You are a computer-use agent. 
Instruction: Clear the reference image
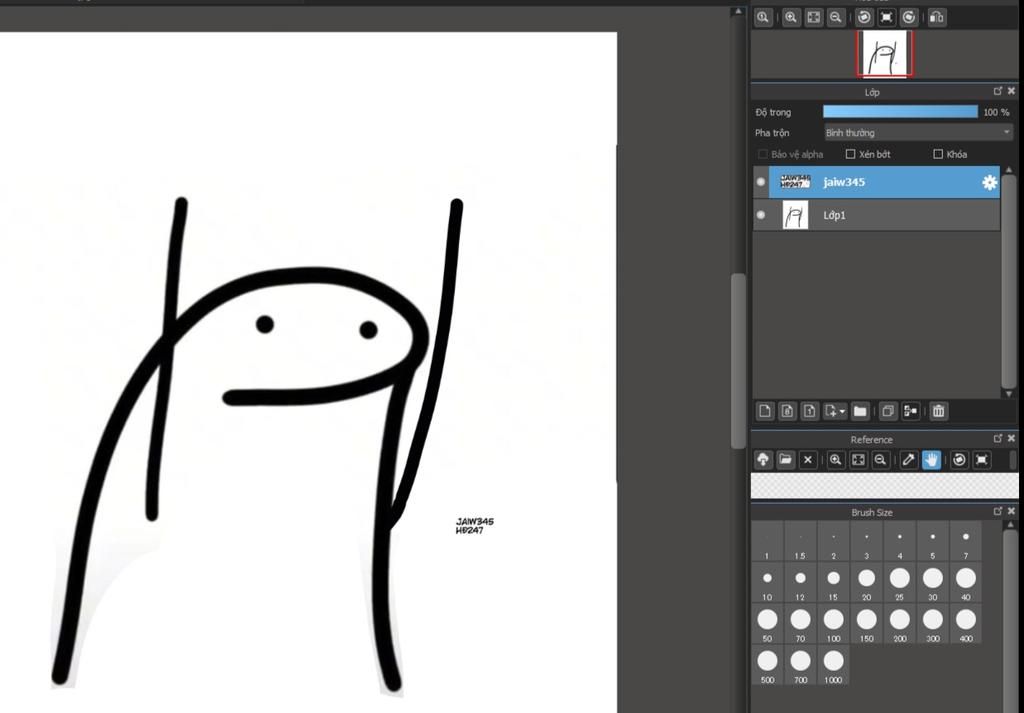[x=808, y=460]
